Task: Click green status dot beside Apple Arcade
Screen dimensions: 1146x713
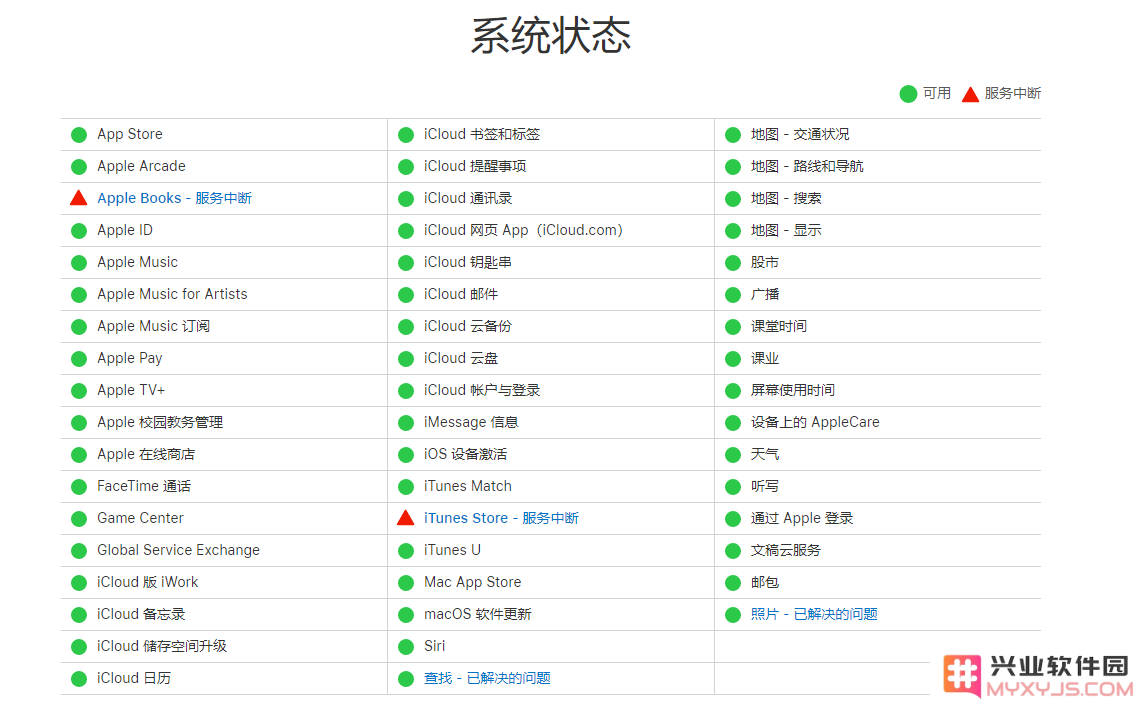Action: (x=79, y=167)
